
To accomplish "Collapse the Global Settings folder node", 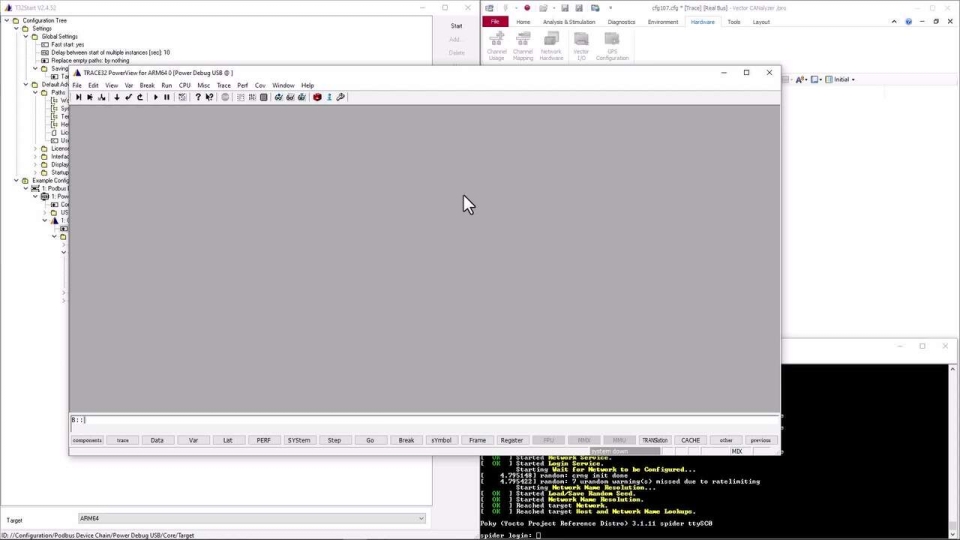I will click(x=26, y=36).
